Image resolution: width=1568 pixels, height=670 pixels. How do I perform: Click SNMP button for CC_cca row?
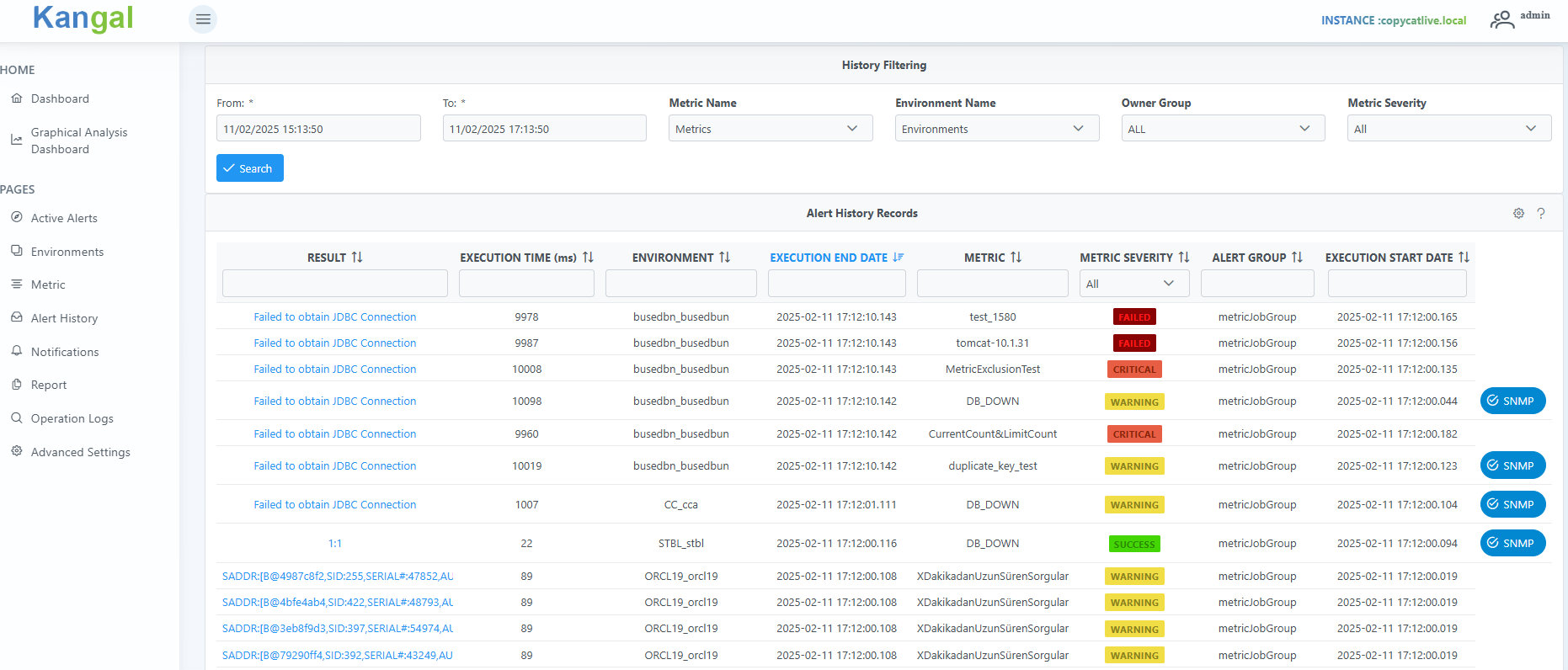pos(1512,504)
